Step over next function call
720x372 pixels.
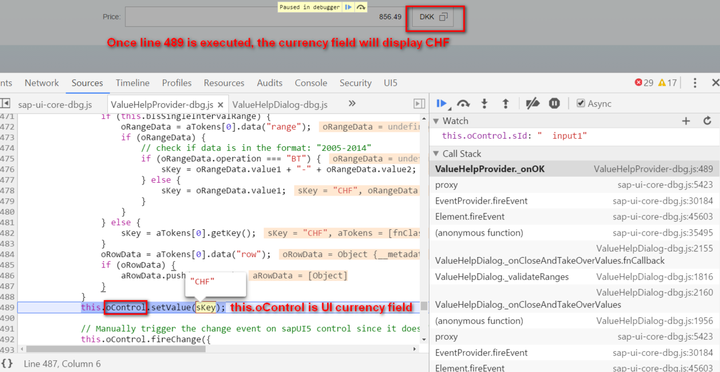(463, 104)
